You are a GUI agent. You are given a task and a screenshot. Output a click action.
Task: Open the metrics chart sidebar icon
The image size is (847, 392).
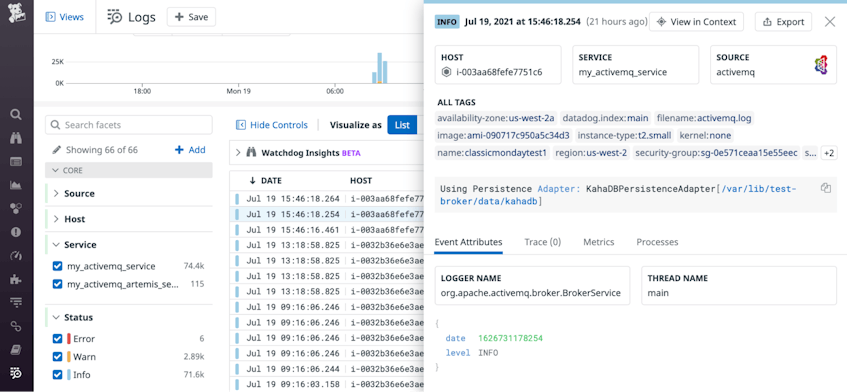tap(16, 185)
